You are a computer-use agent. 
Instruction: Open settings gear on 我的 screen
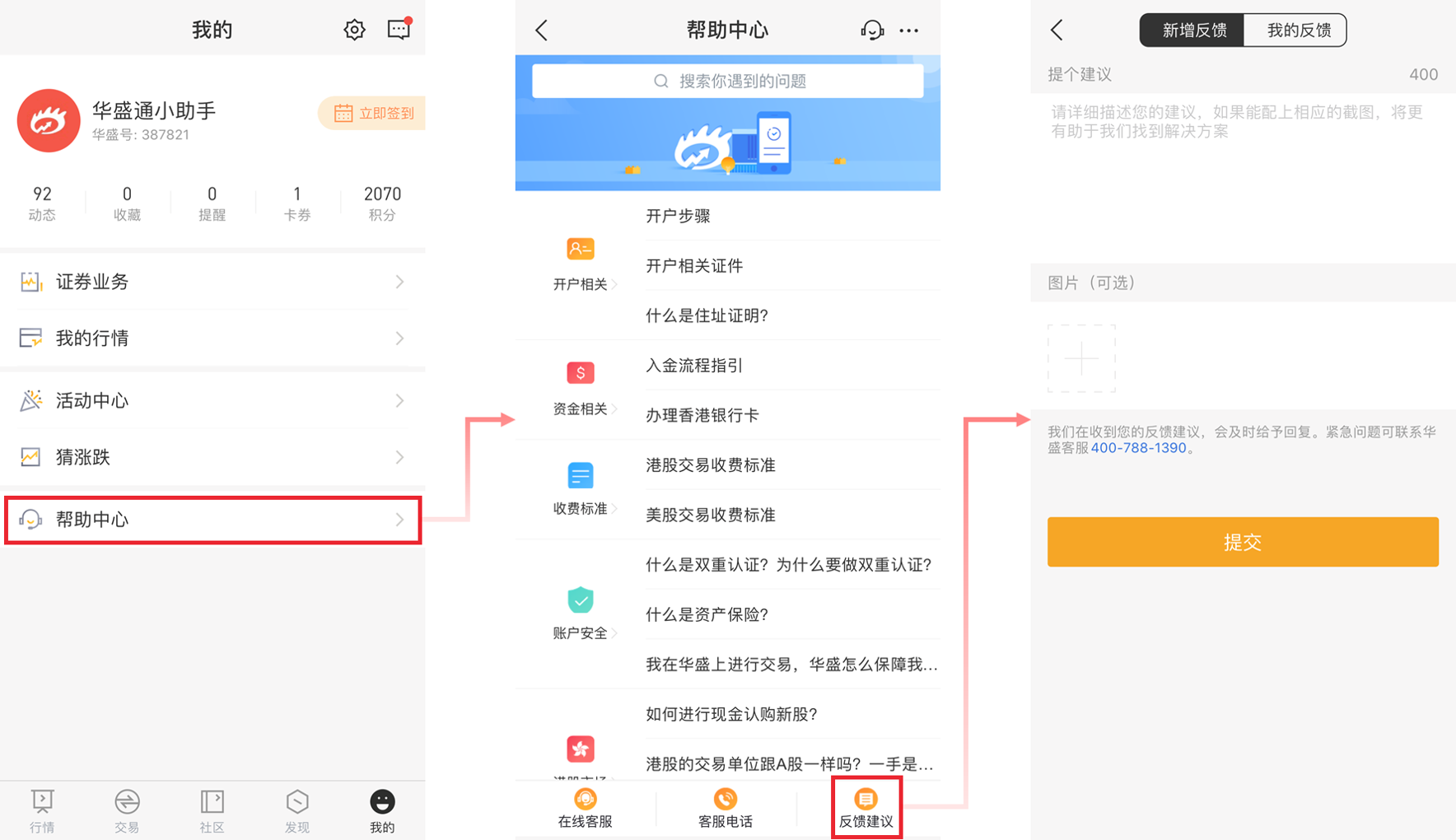[354, 30]
